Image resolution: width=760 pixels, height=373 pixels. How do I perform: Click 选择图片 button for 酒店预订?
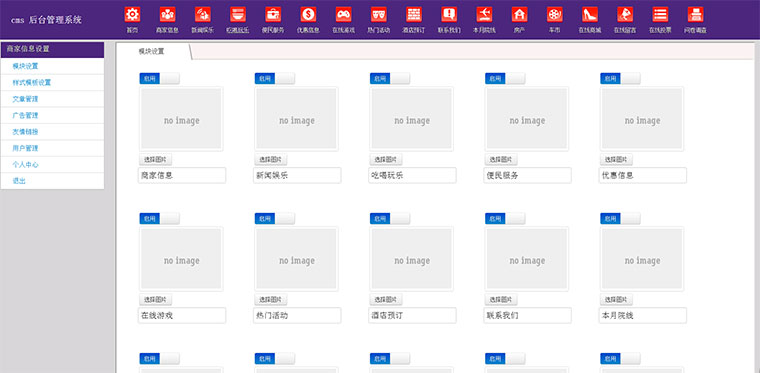pyautogui.click(x=386, y=299)
